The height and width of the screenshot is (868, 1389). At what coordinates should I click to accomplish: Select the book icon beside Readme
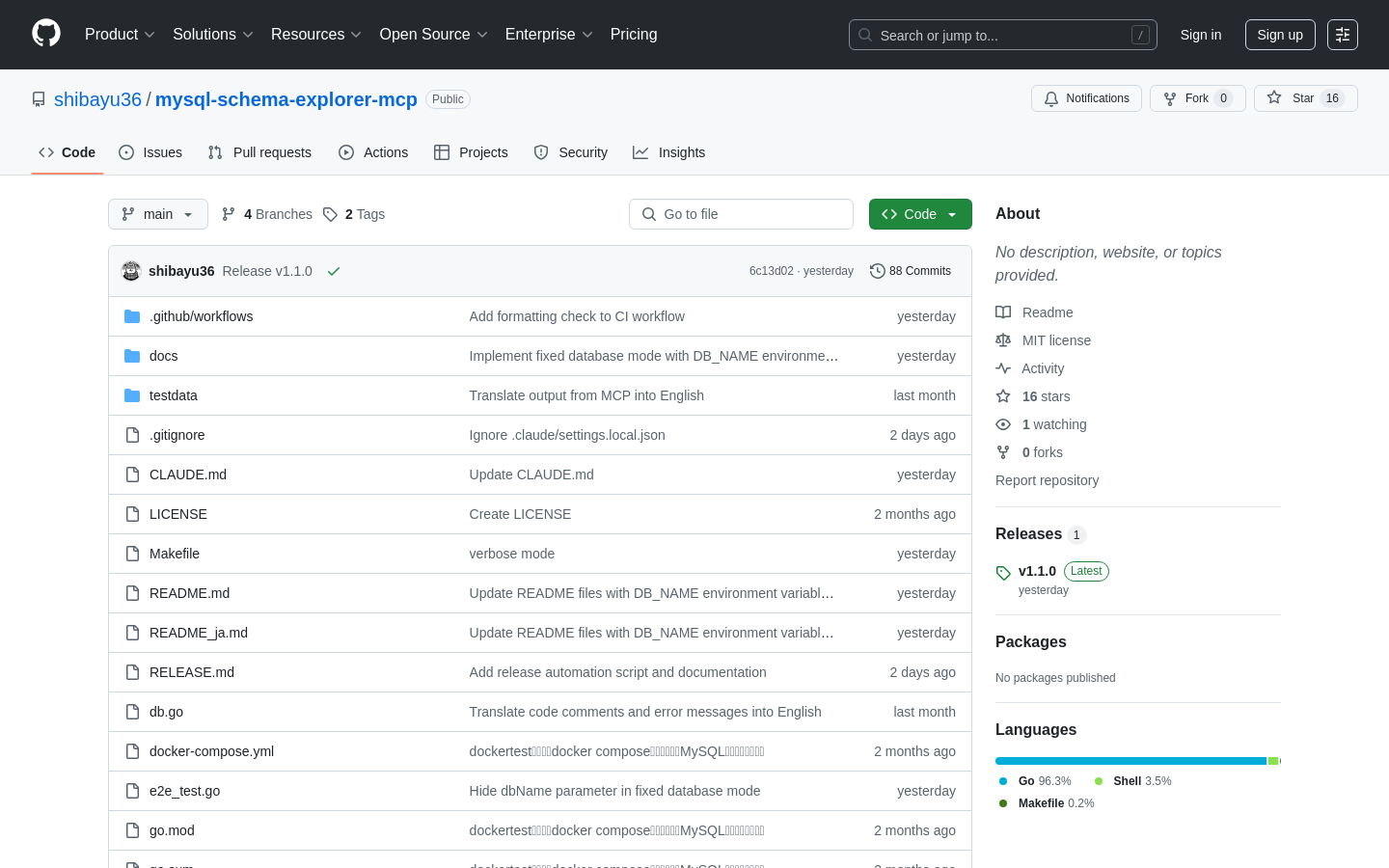point(1003,312)
